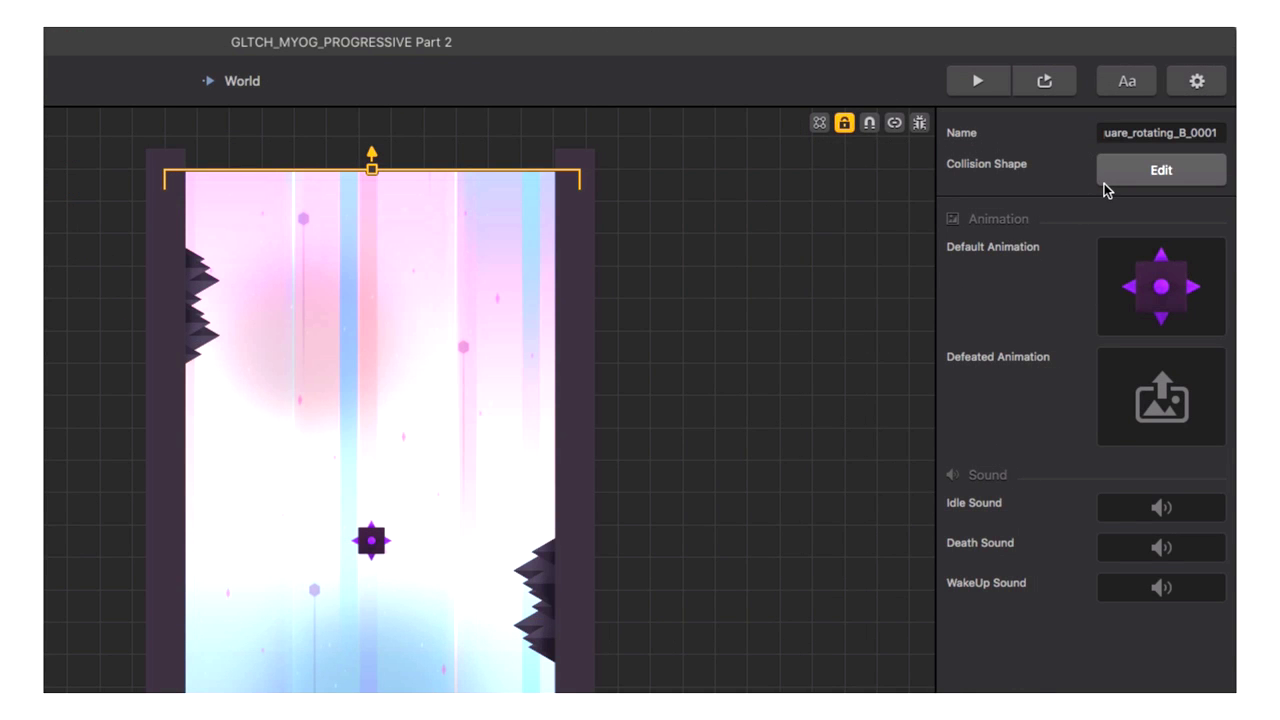Select the Default Animation thumbnail
Viewport: 1280px width, 720px height.
[x=1161, y=287]
